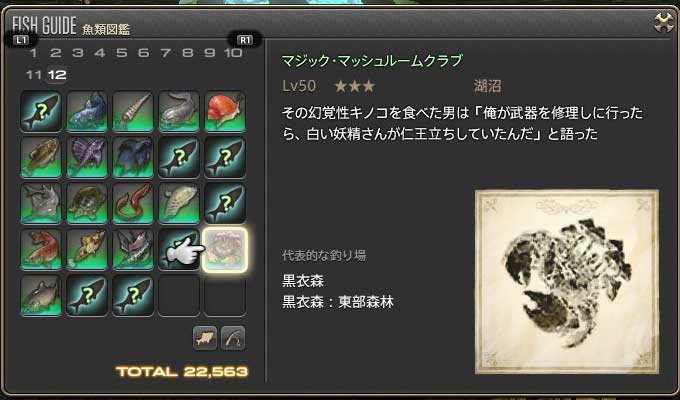
Task: Click the R1 next page button
Action: (245, 40)
